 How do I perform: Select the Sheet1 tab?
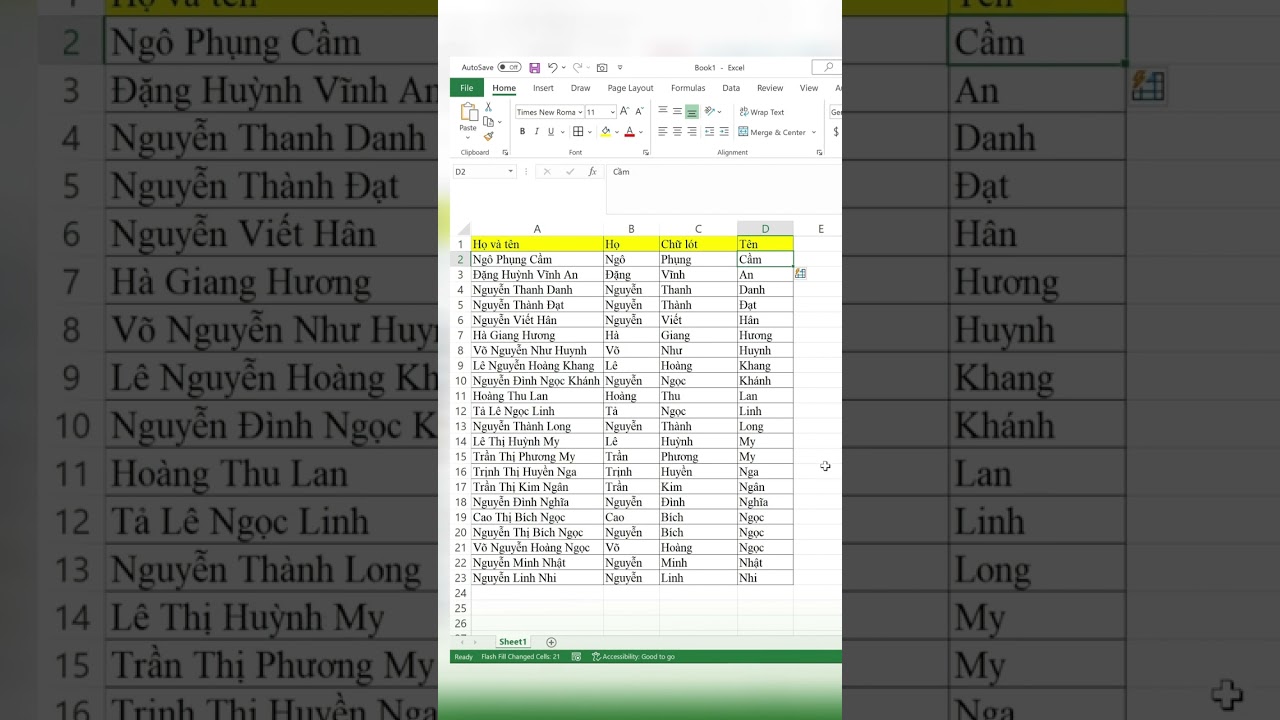click(513, 642)
